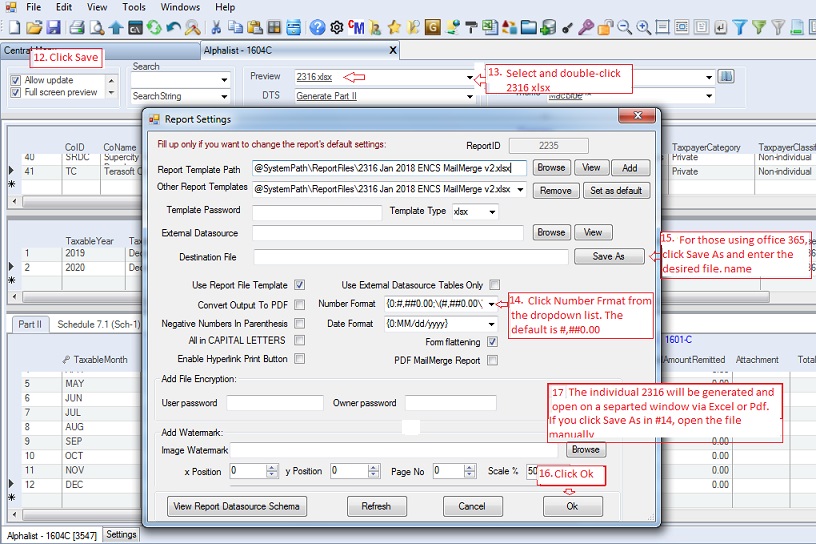Switch to the Settings bottom tab
The height and width of the screenshot is (544, 816).
pyautogui.click(x=121, y=535)
